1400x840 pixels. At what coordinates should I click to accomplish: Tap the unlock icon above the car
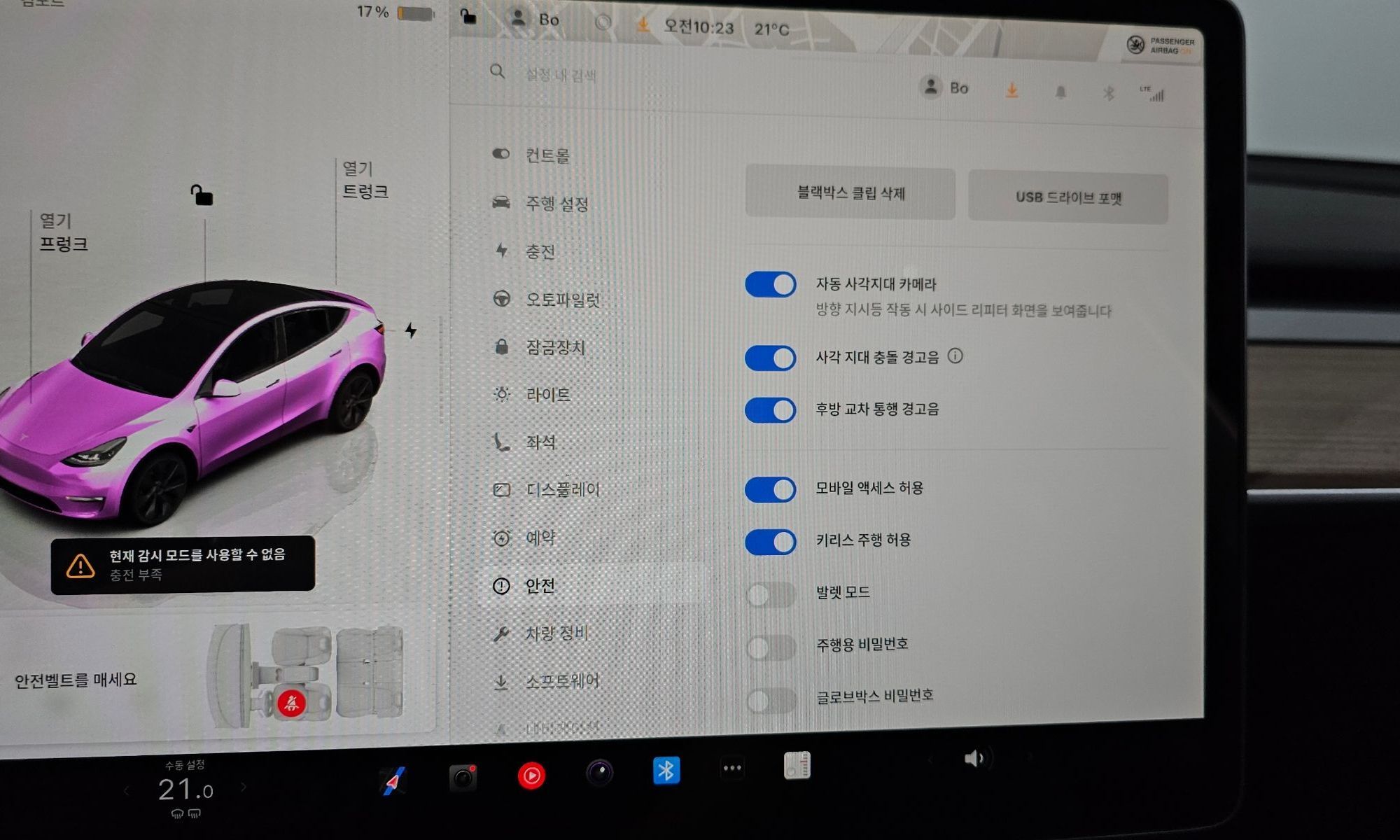(202, 195)
